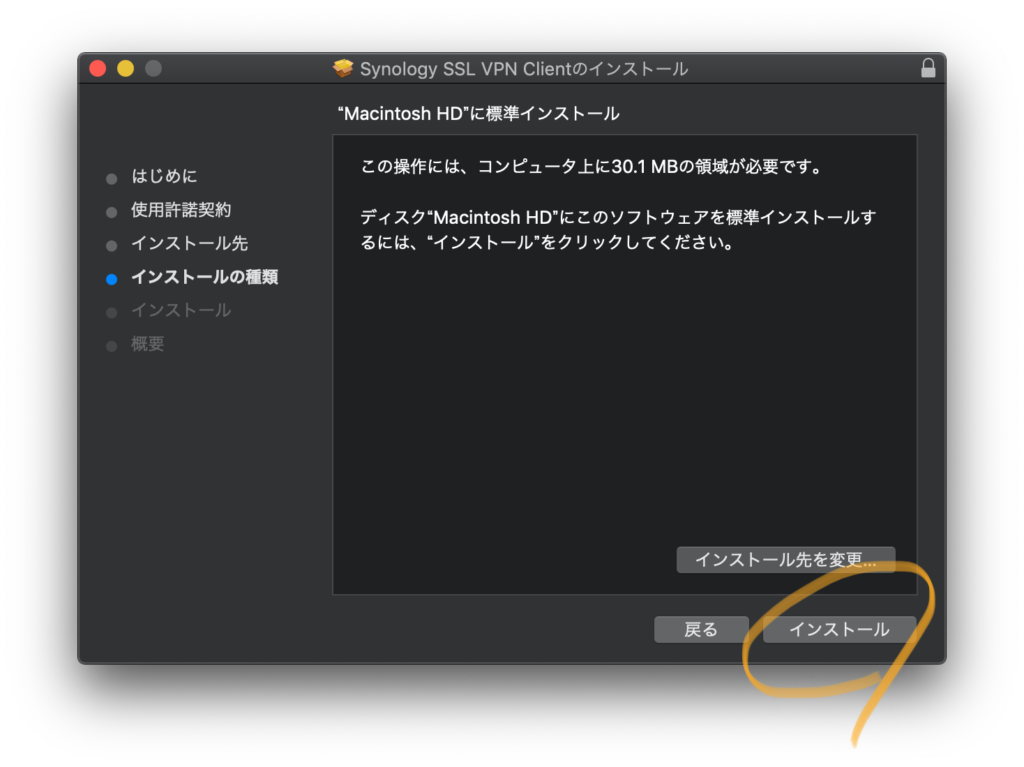Click the dimmed インストール step in sidebar

coord(181,311)
